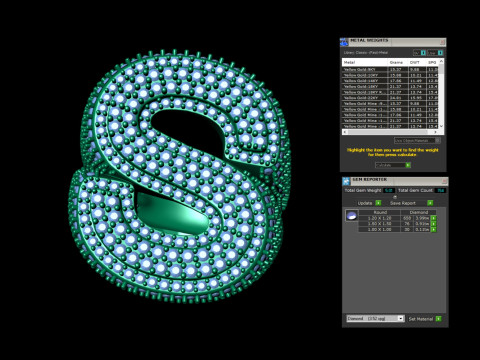480x360 pixels.
Task: Click the first cyan unit button beside the Library label
Action: (423, 53)
